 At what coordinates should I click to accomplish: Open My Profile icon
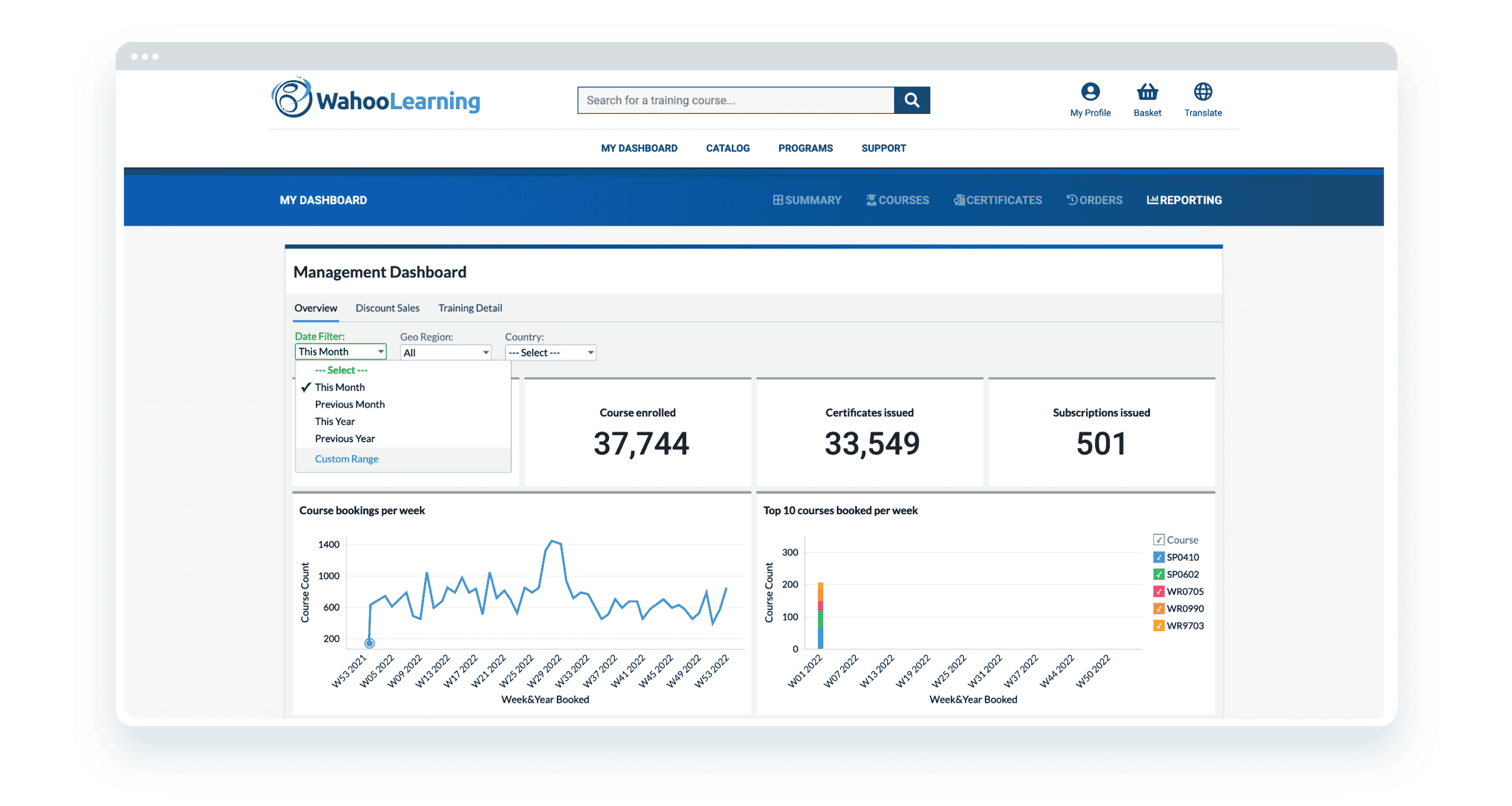click(1090, 92)
